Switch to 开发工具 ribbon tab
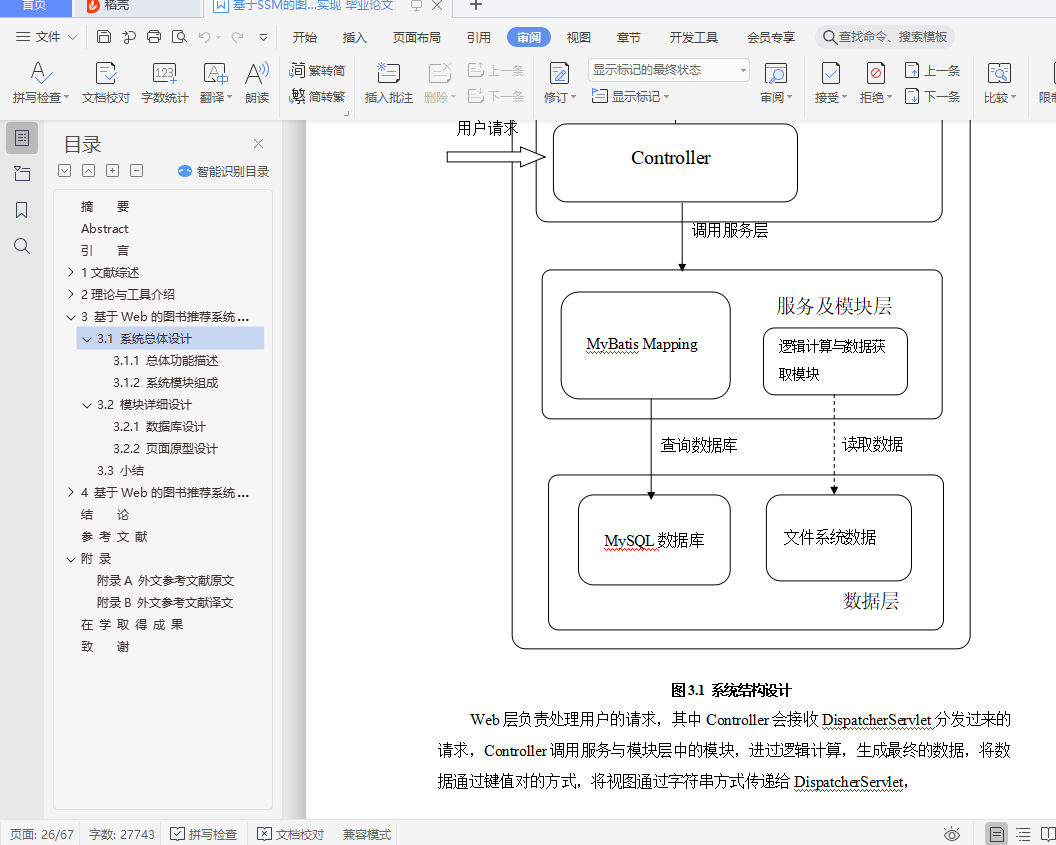Screen dimensions: 1056x845 [693, 37]
